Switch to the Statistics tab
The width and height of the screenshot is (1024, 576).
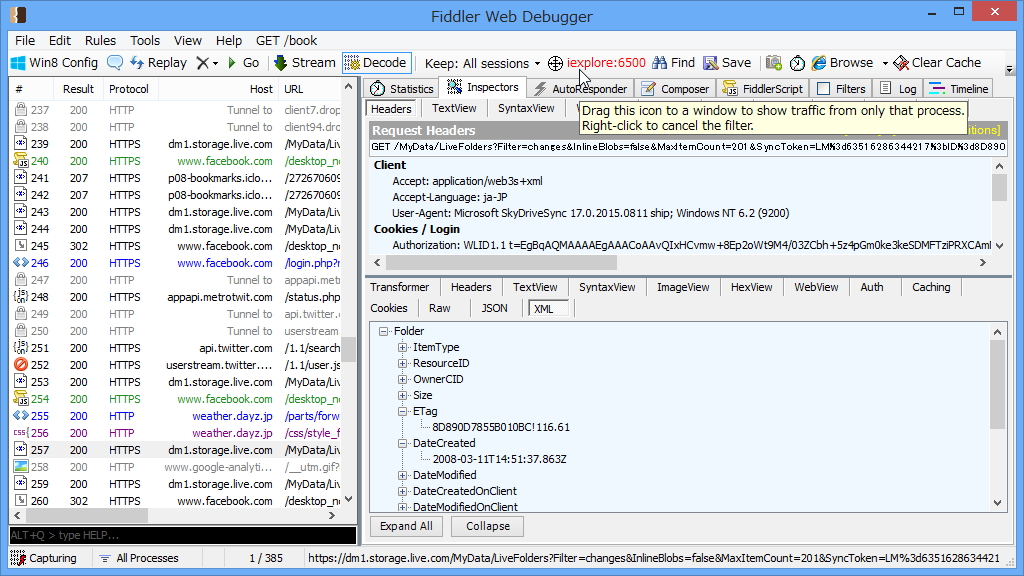[401, 89]
